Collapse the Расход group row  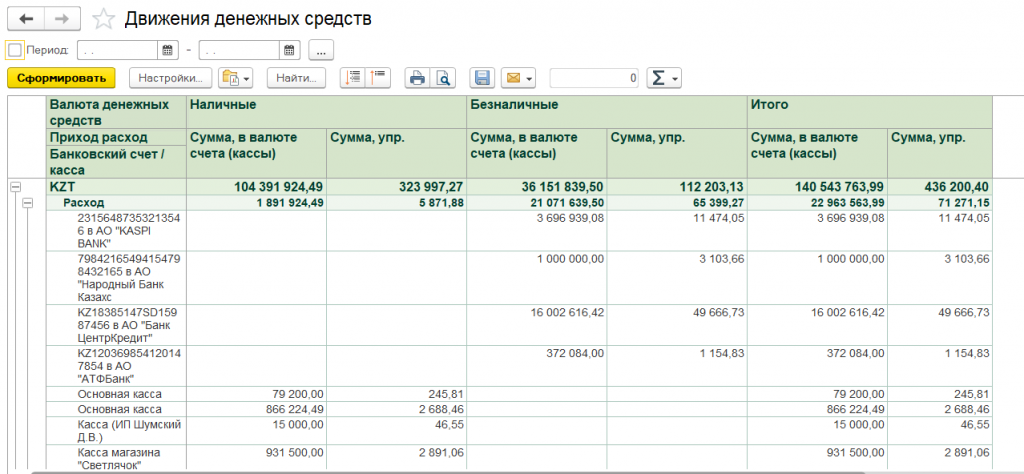29,203
